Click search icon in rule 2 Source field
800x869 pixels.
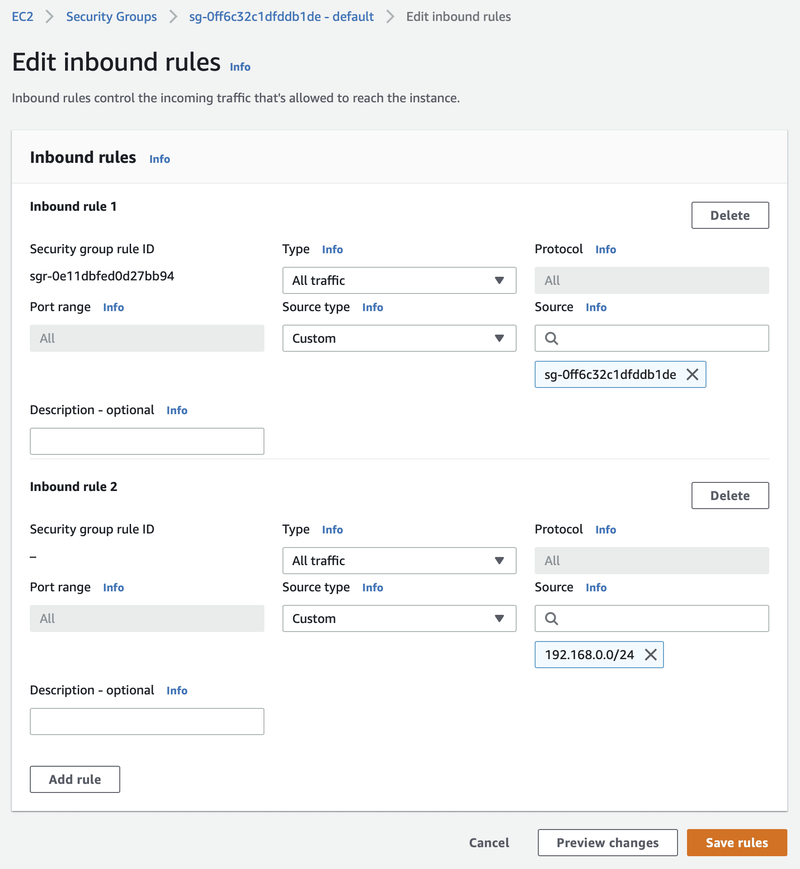tap(552, 619)
